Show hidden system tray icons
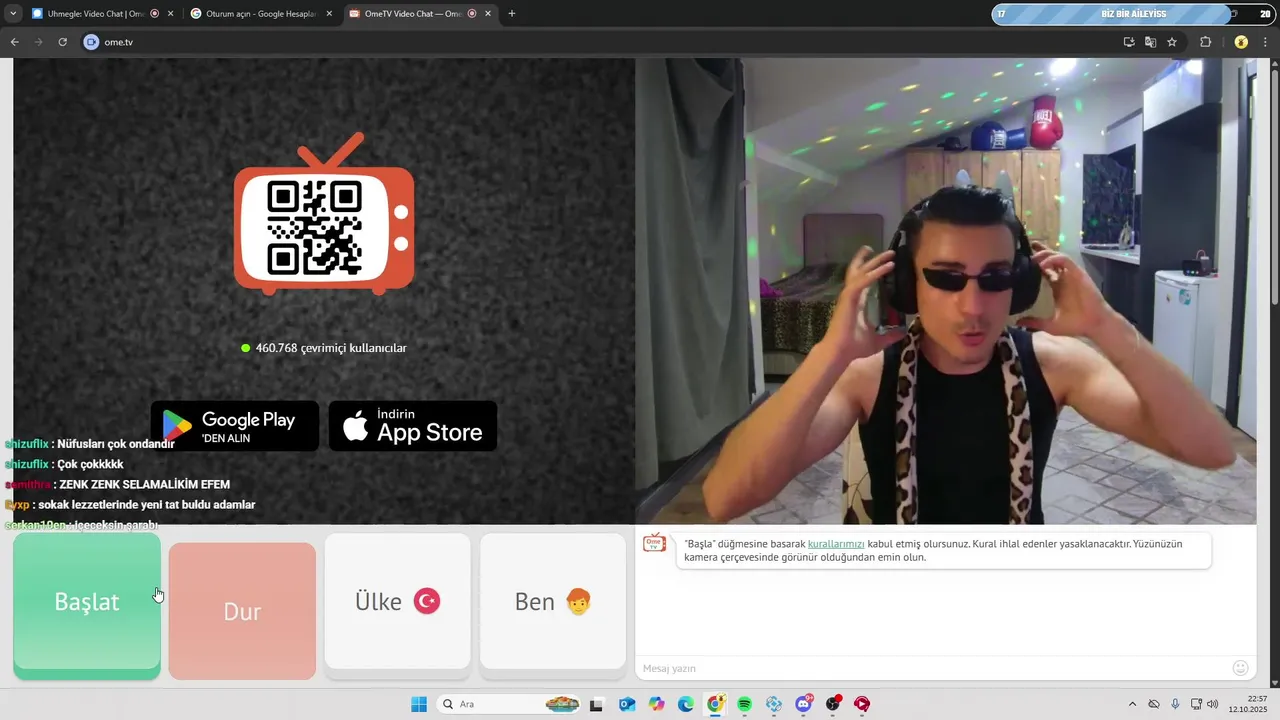The height and width of the screenshot is (720, 1280). 1132,704
